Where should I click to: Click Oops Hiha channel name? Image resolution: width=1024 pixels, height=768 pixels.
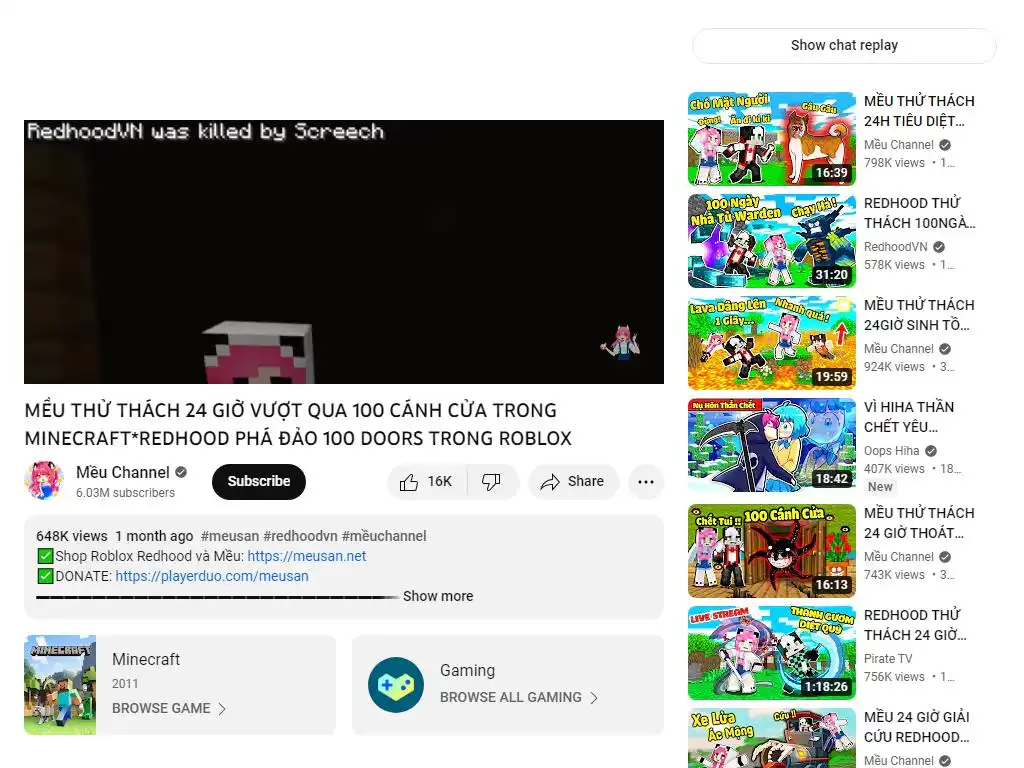(x=891, y=451)
